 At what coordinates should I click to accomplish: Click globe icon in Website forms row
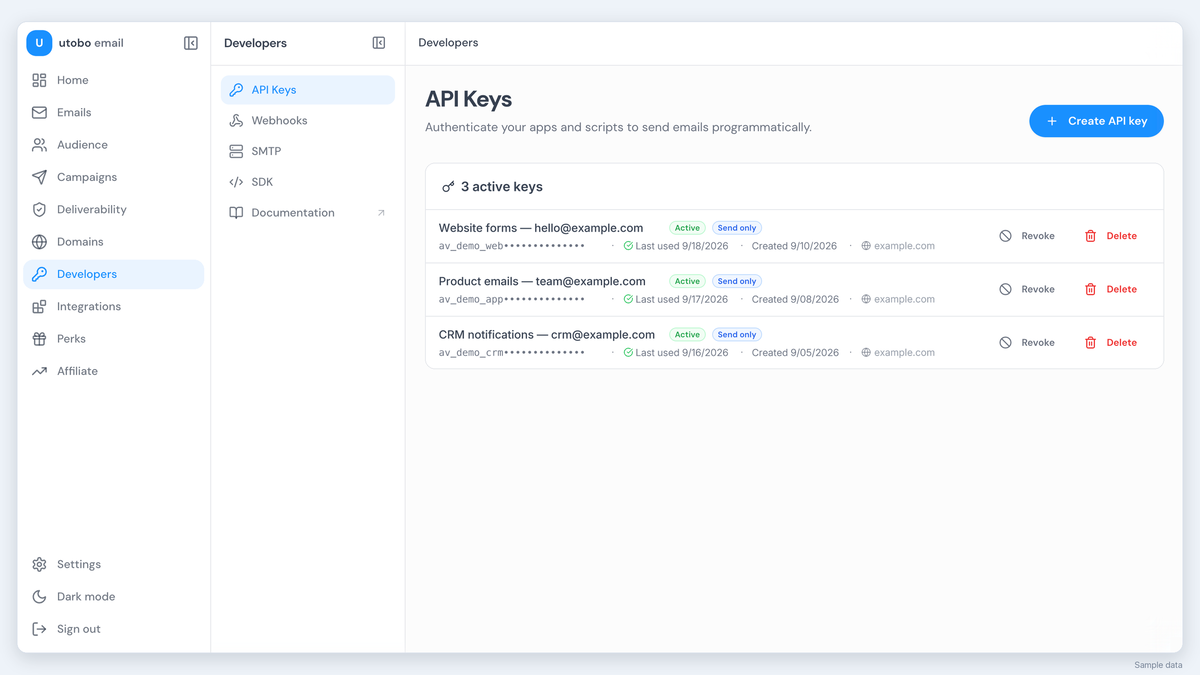tap(866, 246)
